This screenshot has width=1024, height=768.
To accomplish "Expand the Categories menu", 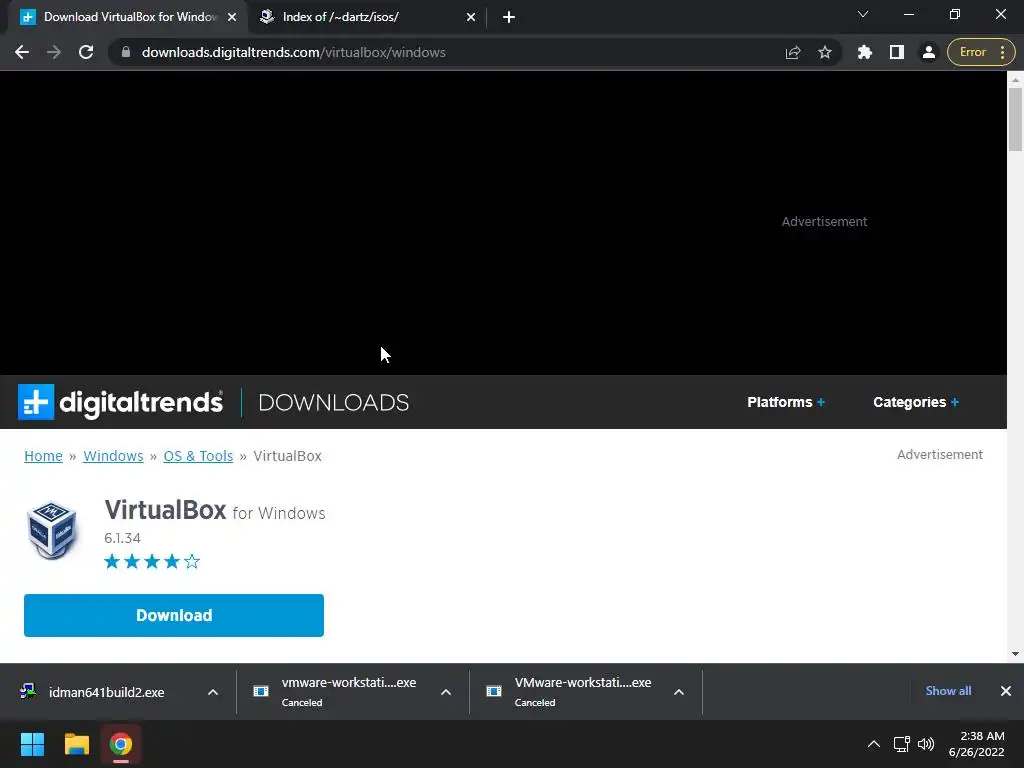I will click(916, 402).
